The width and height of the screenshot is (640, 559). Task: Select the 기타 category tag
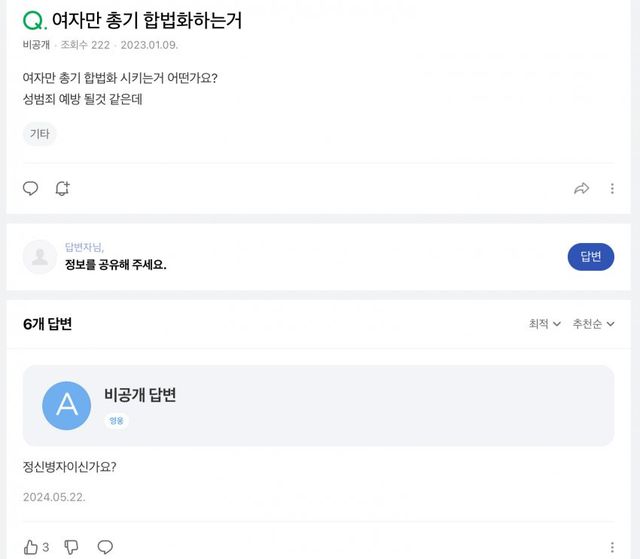40,134
